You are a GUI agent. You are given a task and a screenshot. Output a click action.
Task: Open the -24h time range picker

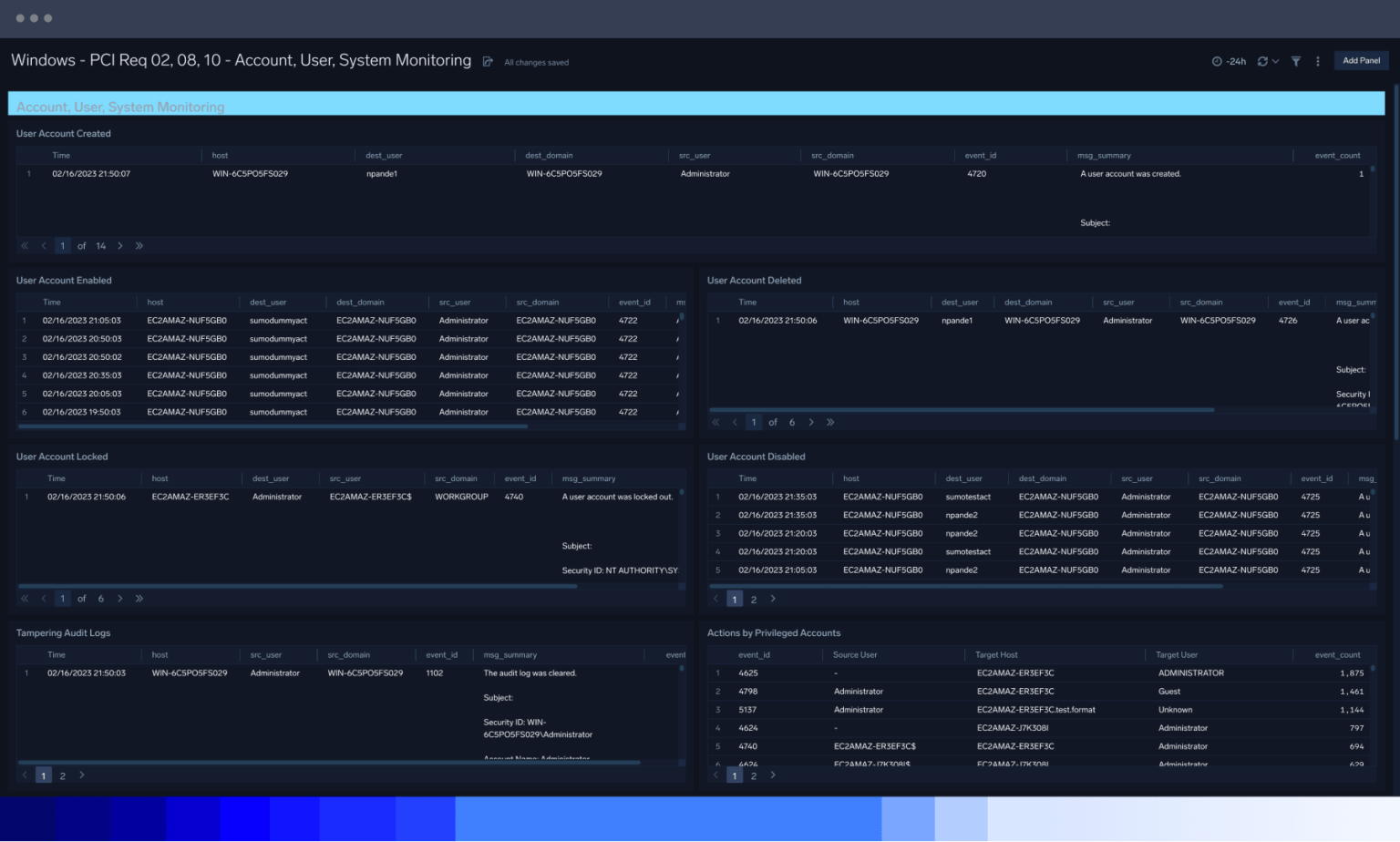coord(1228,61)
